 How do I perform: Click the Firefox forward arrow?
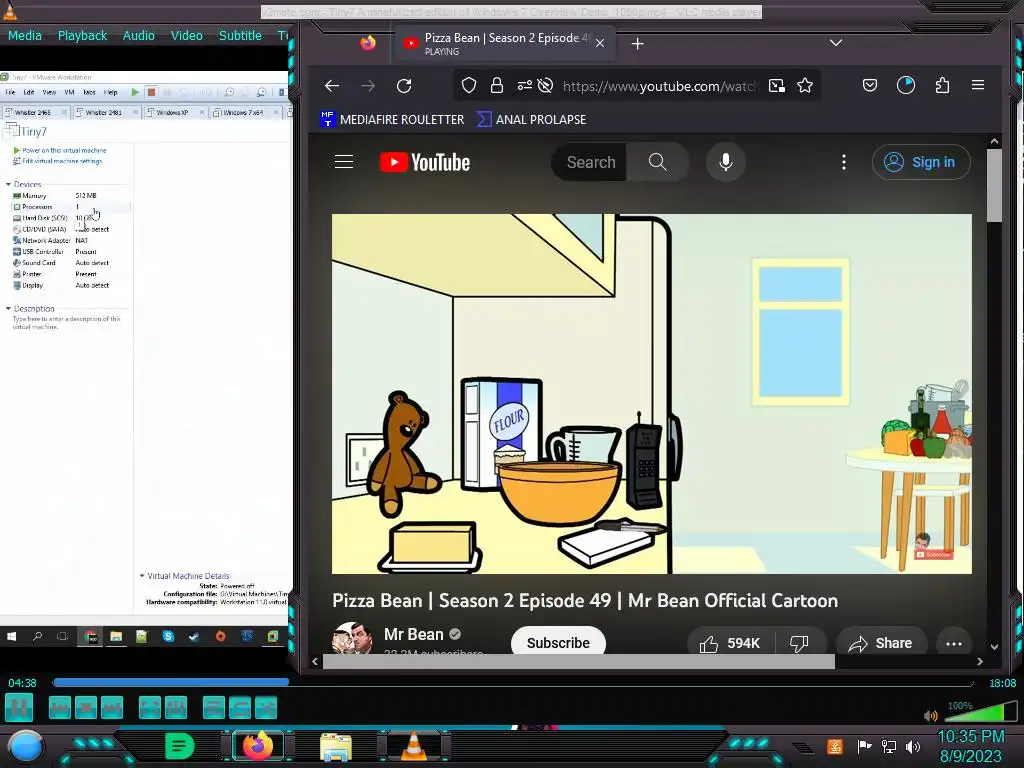point(368,86)
